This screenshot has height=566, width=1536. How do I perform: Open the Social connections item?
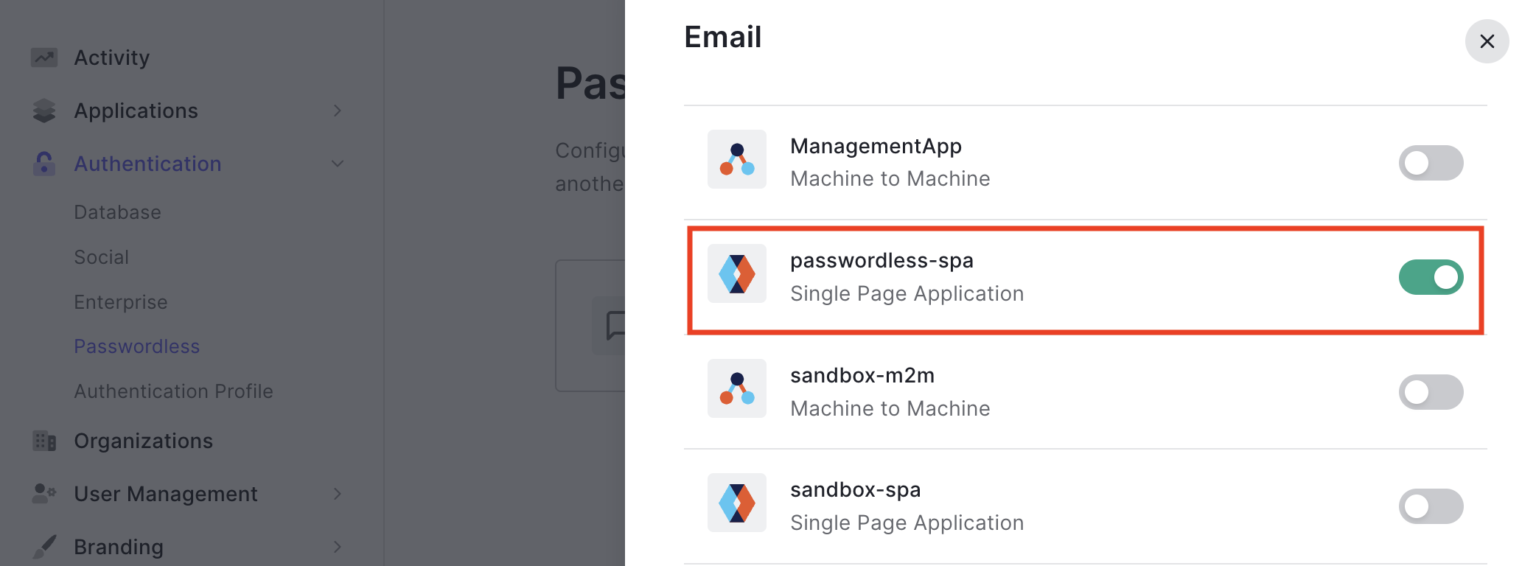tap(101, 257)
